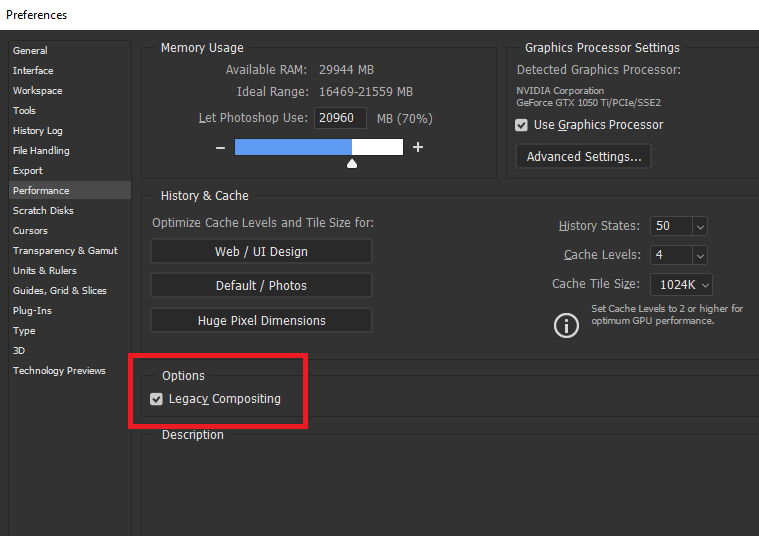
Task: Open Advanced Settings for graphics processor
Action: [x=583, y=157]
